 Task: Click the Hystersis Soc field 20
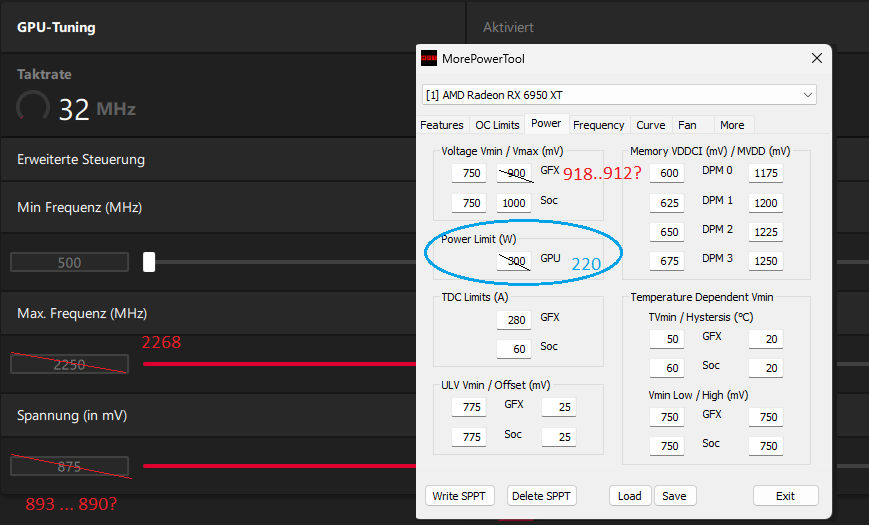(766, 368)
